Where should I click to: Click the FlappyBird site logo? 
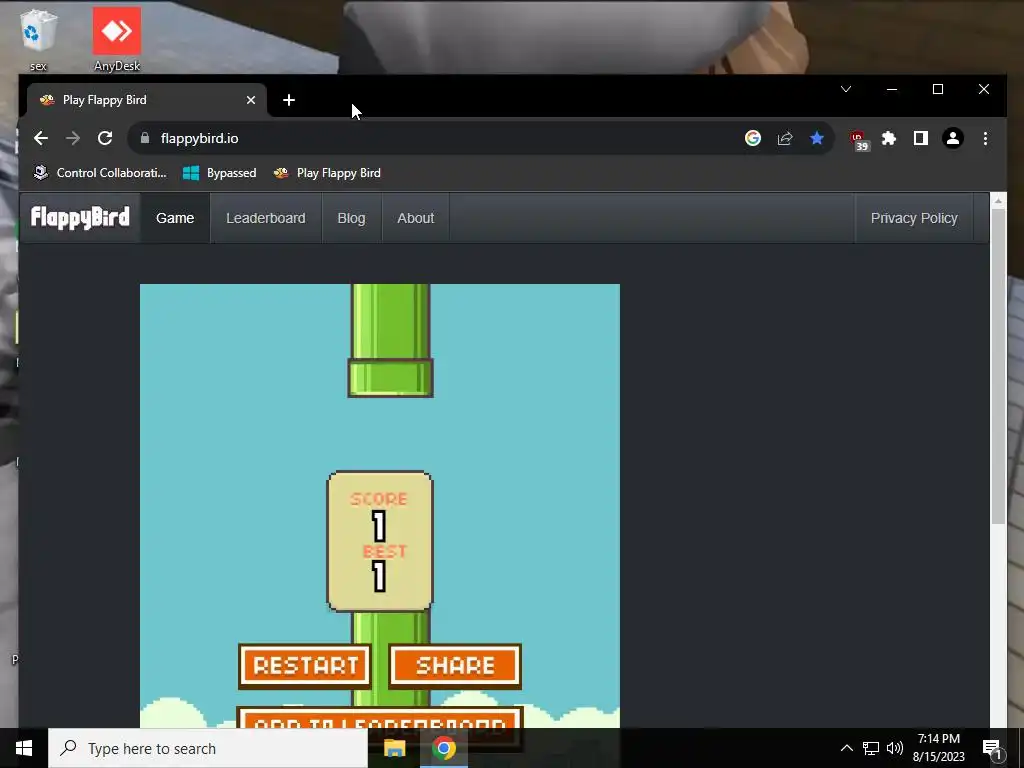click(x=80, y=217)
